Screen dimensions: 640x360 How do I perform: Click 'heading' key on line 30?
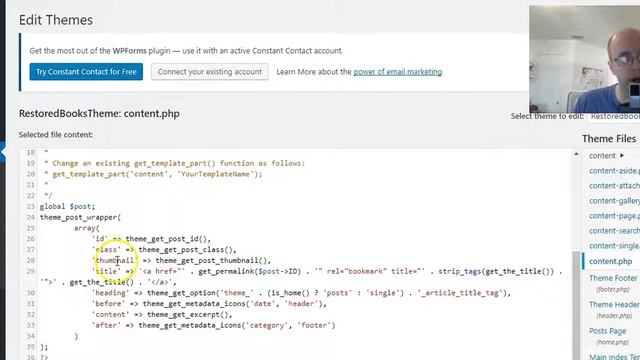click(x=110, y=293)
